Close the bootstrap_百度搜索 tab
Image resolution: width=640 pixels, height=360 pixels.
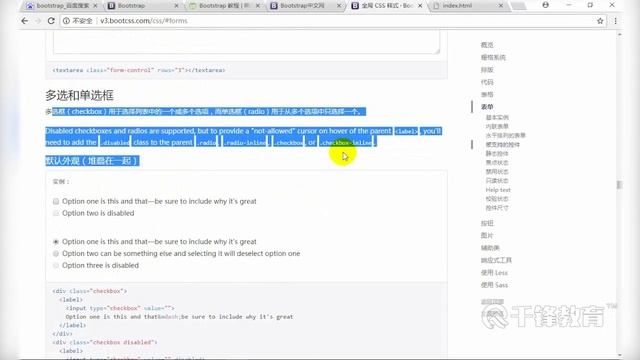point(95,6)
